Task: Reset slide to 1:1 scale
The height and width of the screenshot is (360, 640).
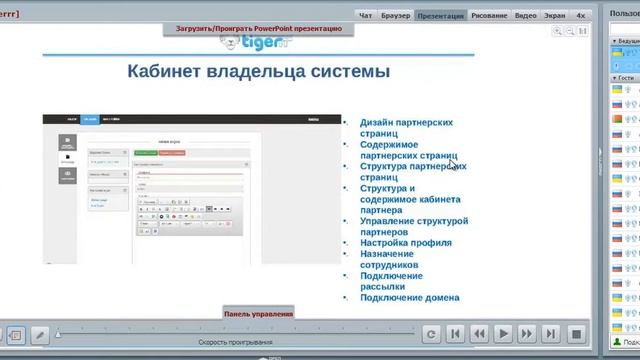Action: point(583,31)
